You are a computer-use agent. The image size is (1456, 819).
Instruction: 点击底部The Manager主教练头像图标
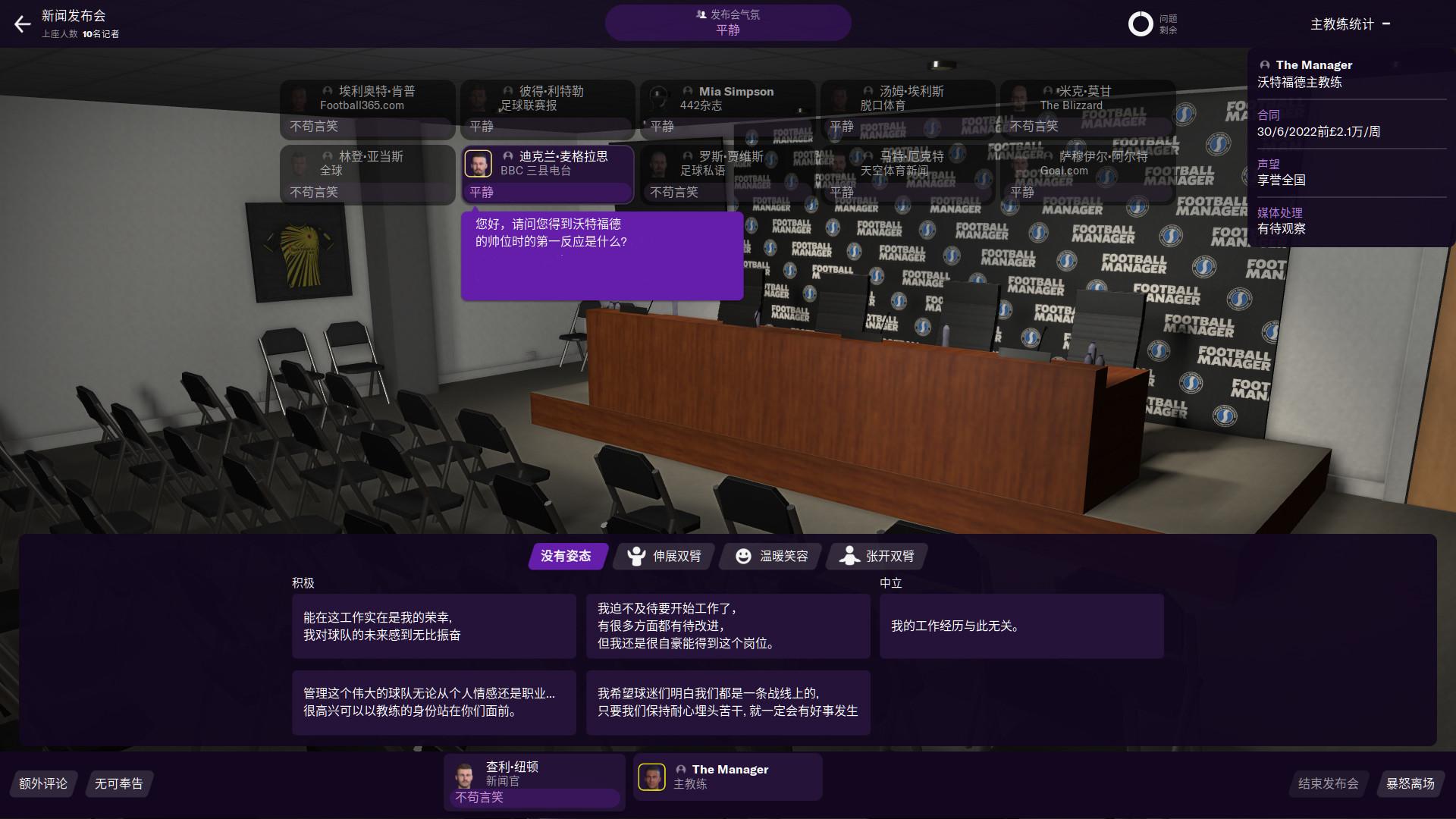(x=651, y=776)
